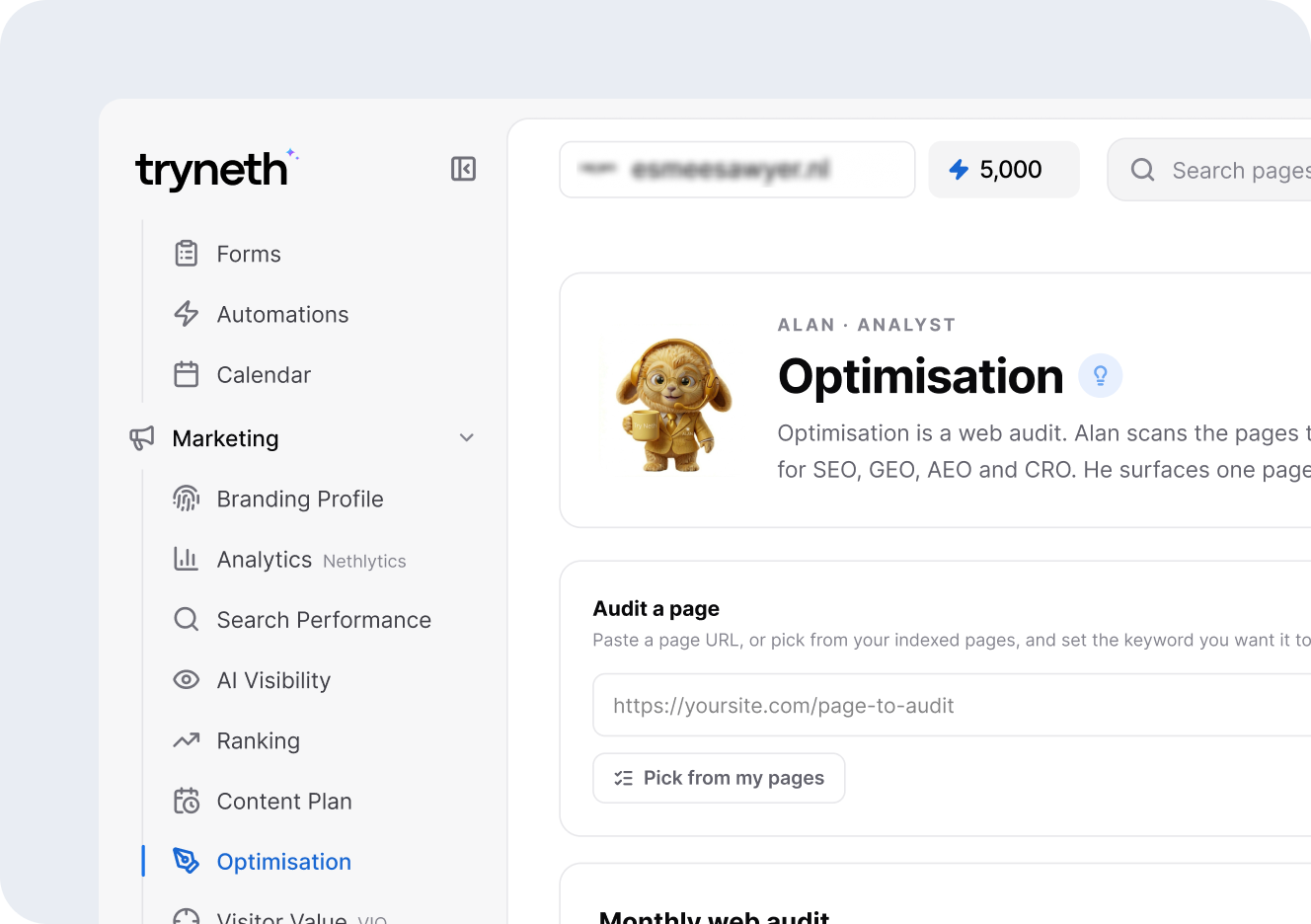Click the Optimisation pen tool icon
1311x924 pixels.
[187, 861]
